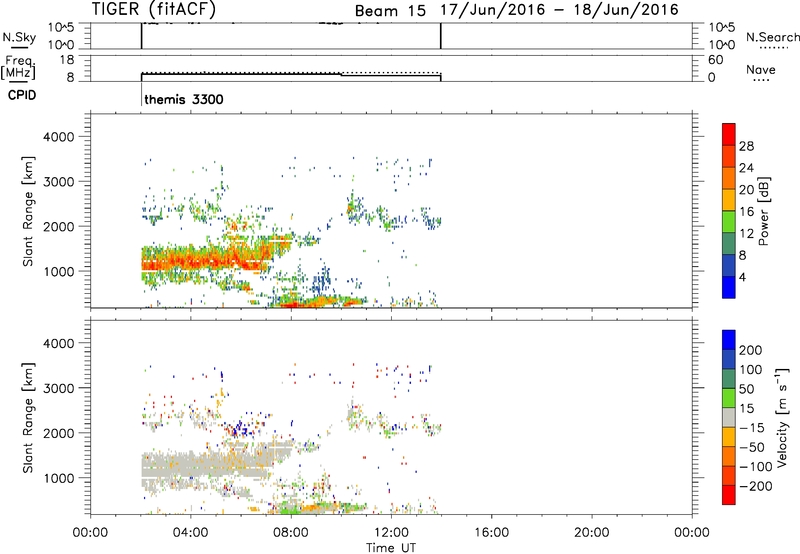Image resolution: width=800 pixels, height=554 pixels.
Task: Click the '200' value on velocity colorbar
Action: point(751,350)
